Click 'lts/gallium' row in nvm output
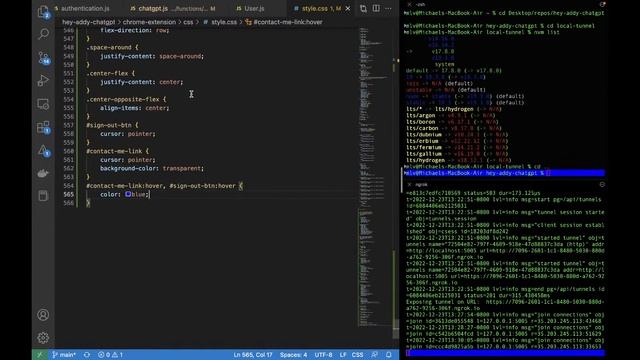640x360 pixels. pyautogui.click(x=456, y=154)
